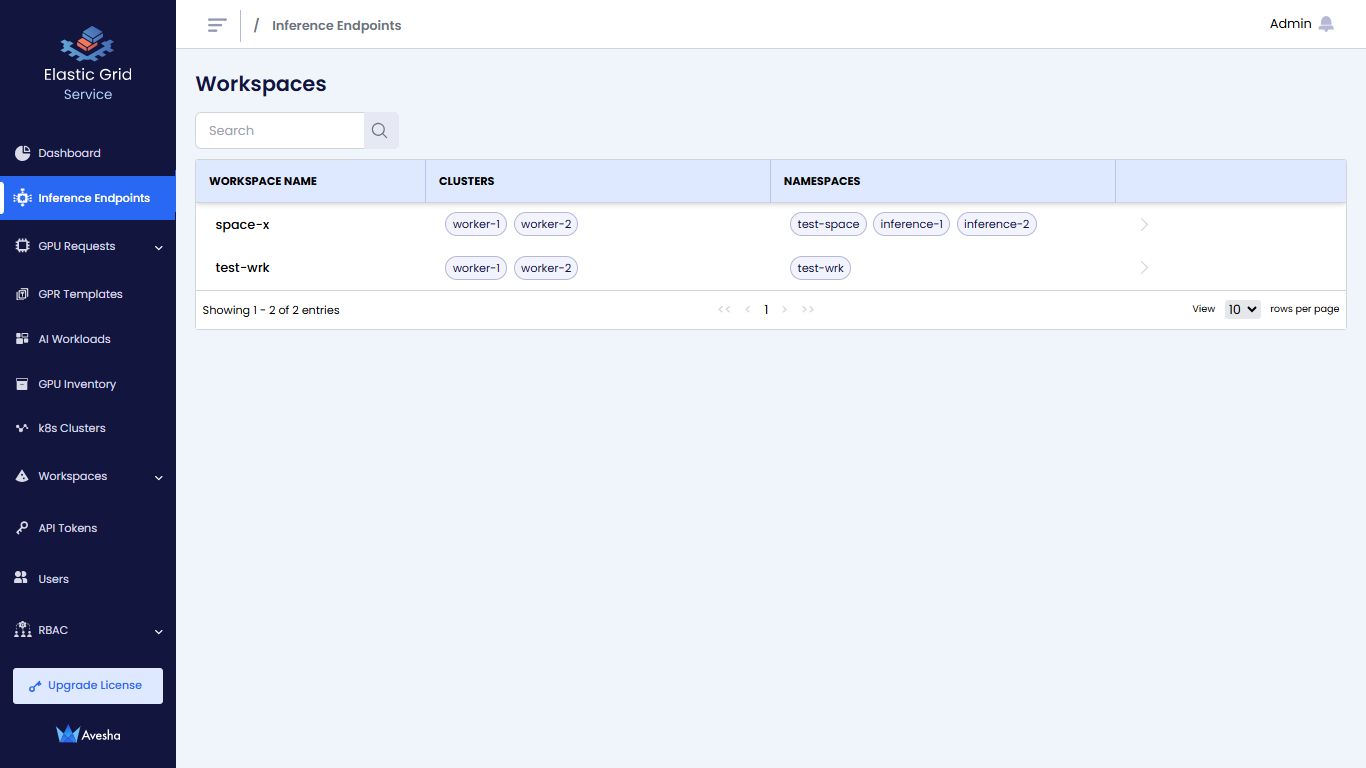Click the Dashboard pie chart icon
This screenshot has width=1366, height=768.
point(22,153)
